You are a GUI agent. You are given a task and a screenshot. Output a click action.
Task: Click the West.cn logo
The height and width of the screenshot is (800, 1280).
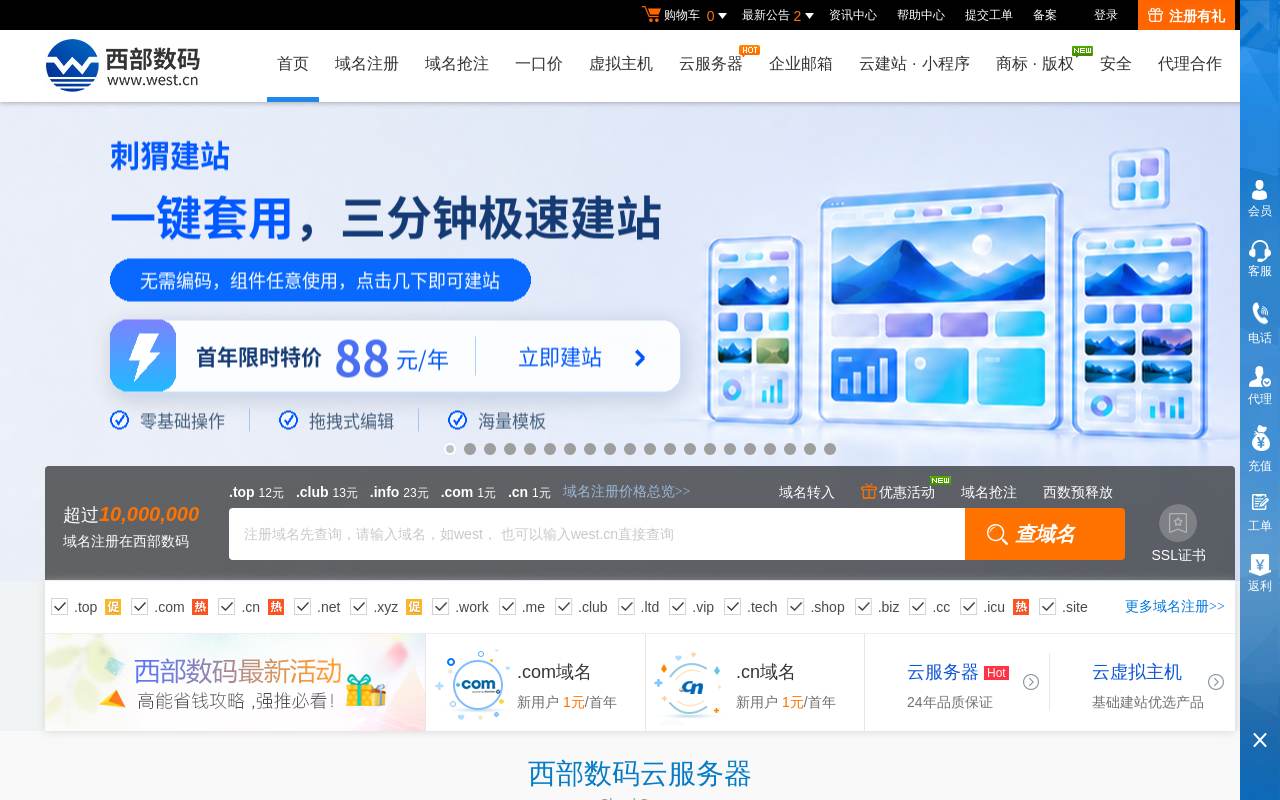[x=122, y=65]
